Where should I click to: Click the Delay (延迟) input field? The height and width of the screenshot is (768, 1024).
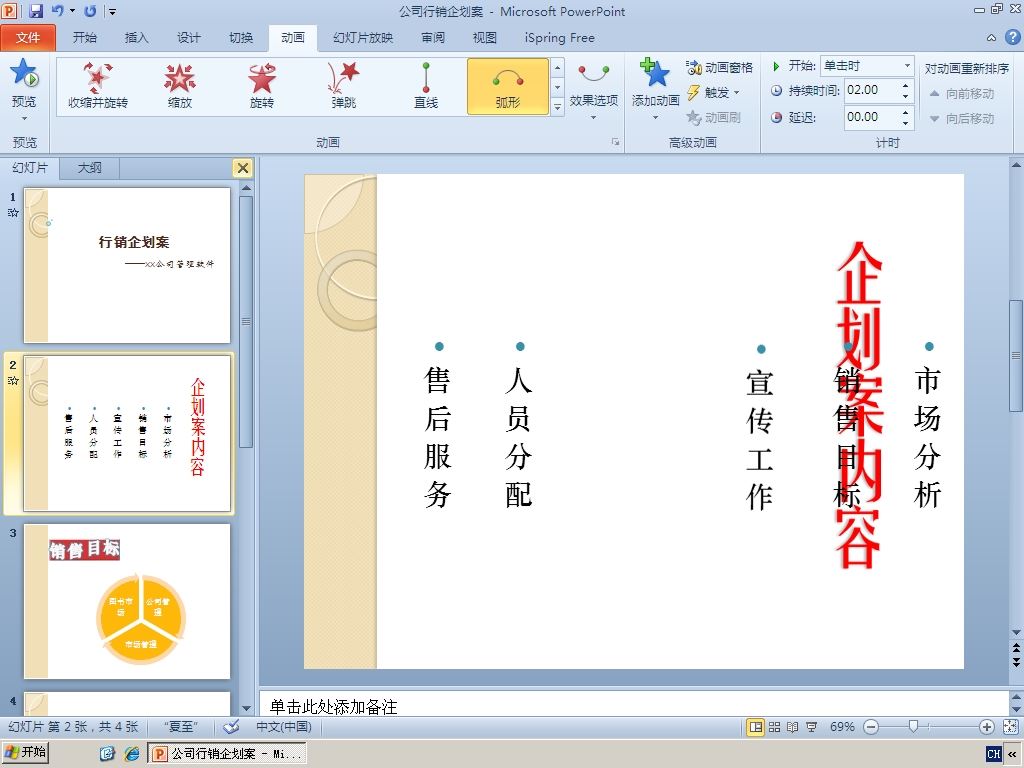coord(871,118)
